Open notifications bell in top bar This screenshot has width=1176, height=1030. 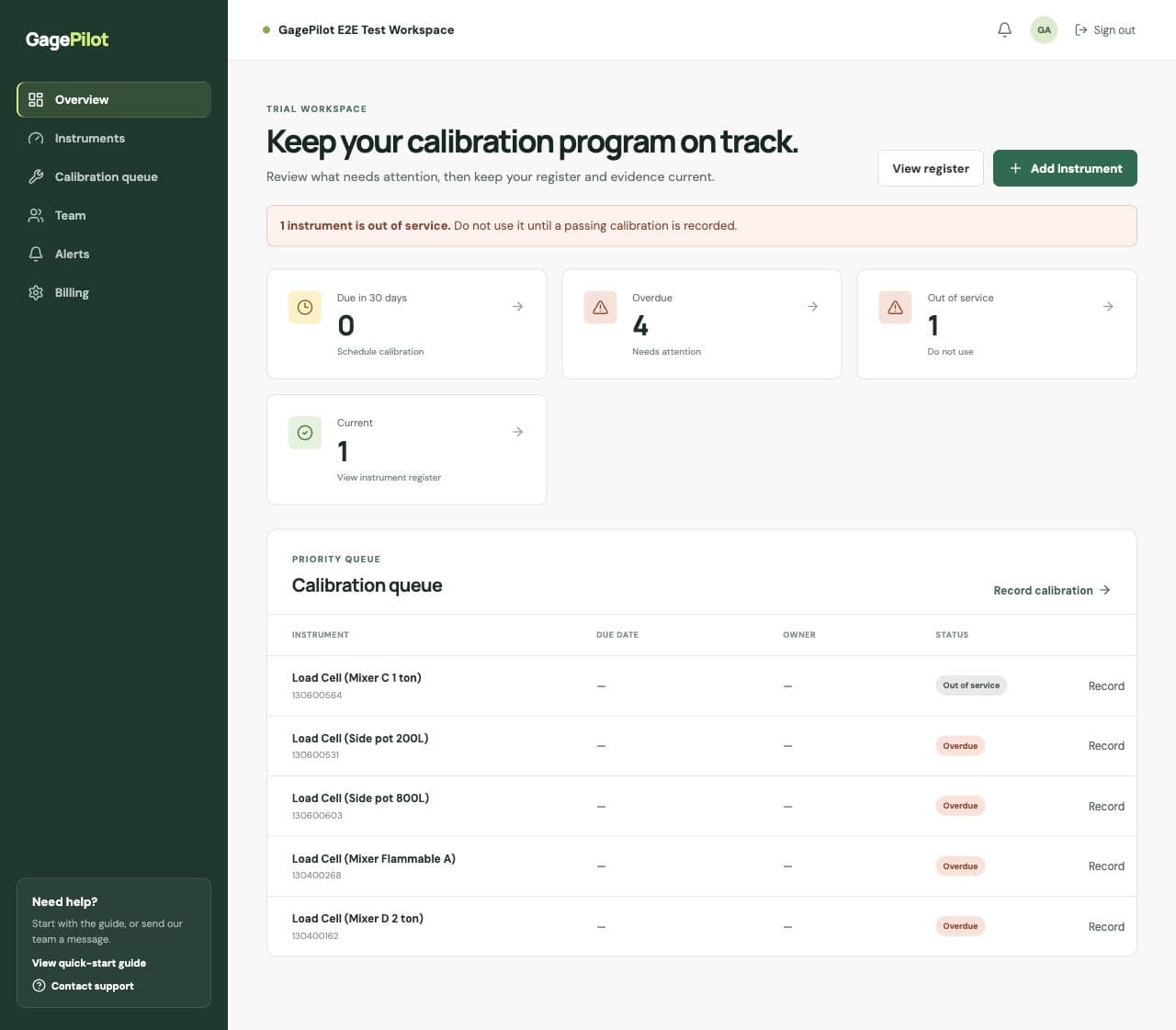click(x=1004, y=29)
